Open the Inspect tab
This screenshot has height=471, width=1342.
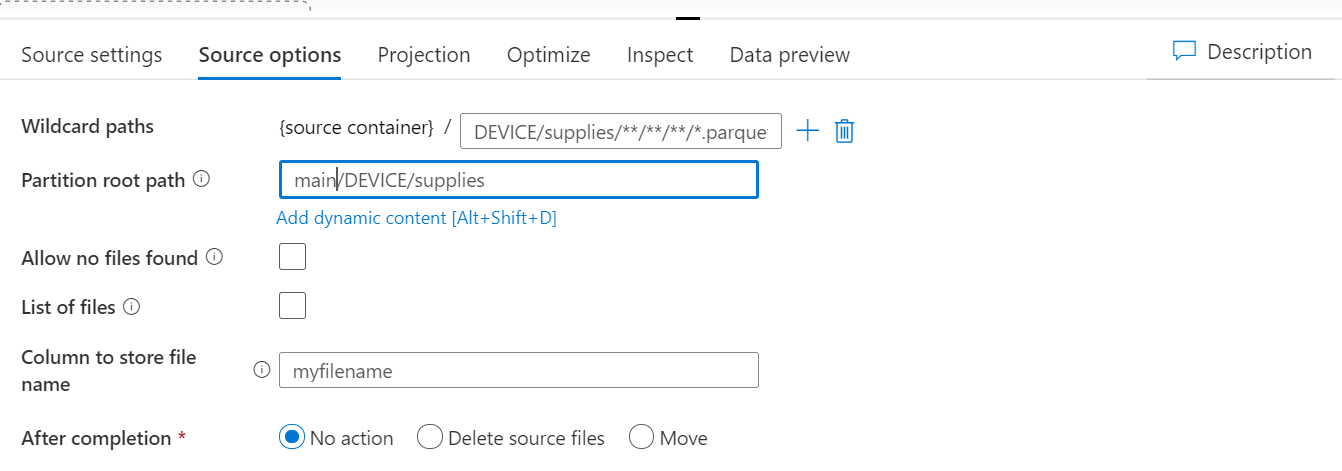coord(660,55)
